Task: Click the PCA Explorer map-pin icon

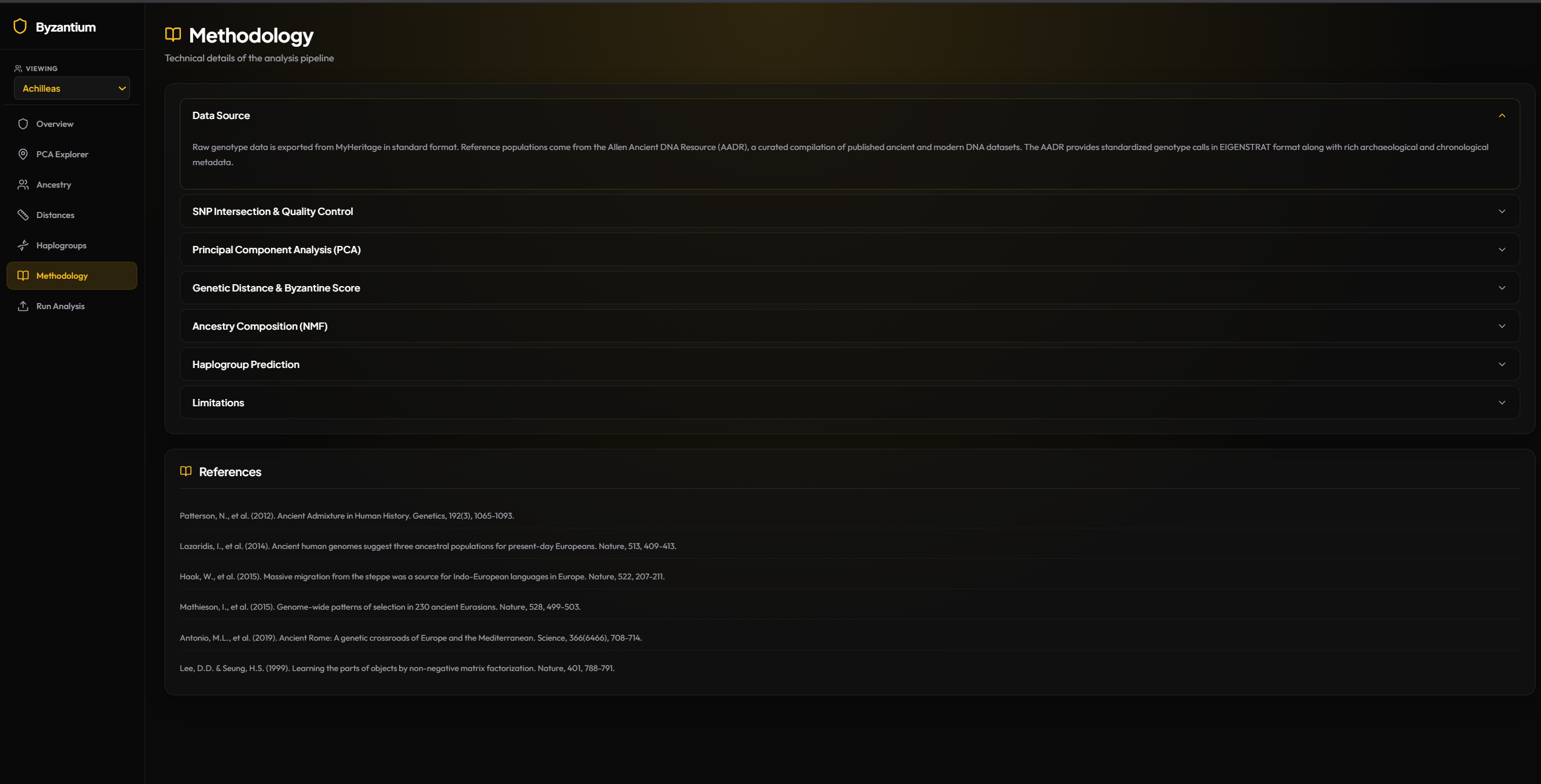Action: [x=22, y=154]
